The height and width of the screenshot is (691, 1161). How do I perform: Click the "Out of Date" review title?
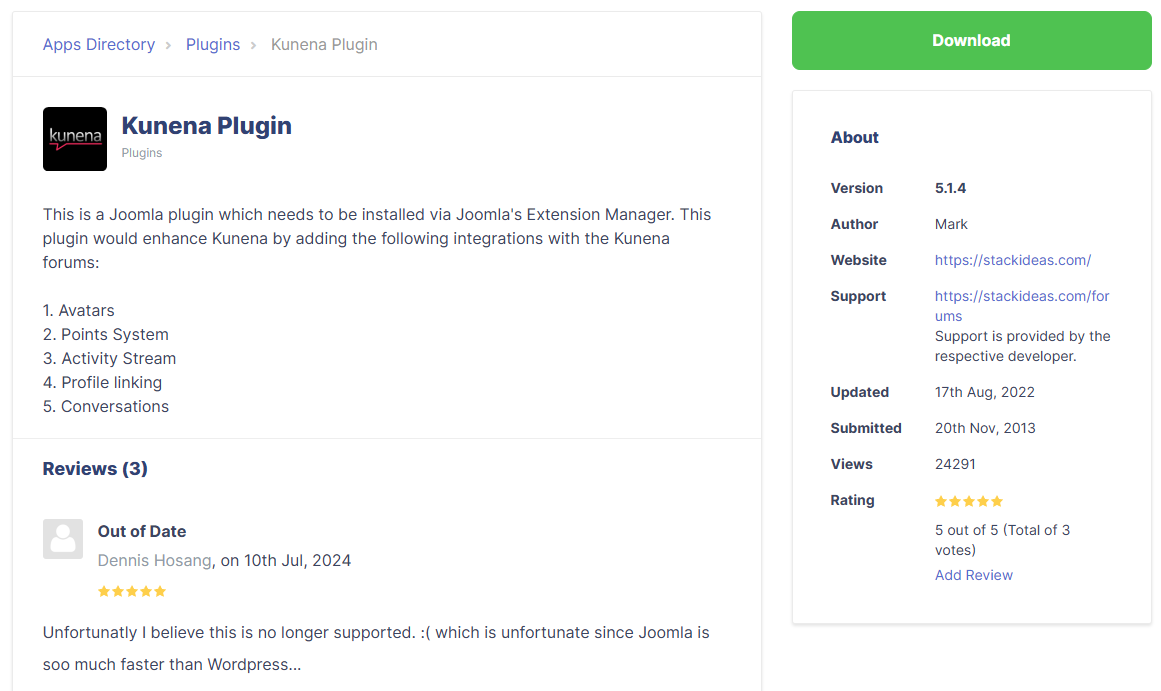point(142,531)
